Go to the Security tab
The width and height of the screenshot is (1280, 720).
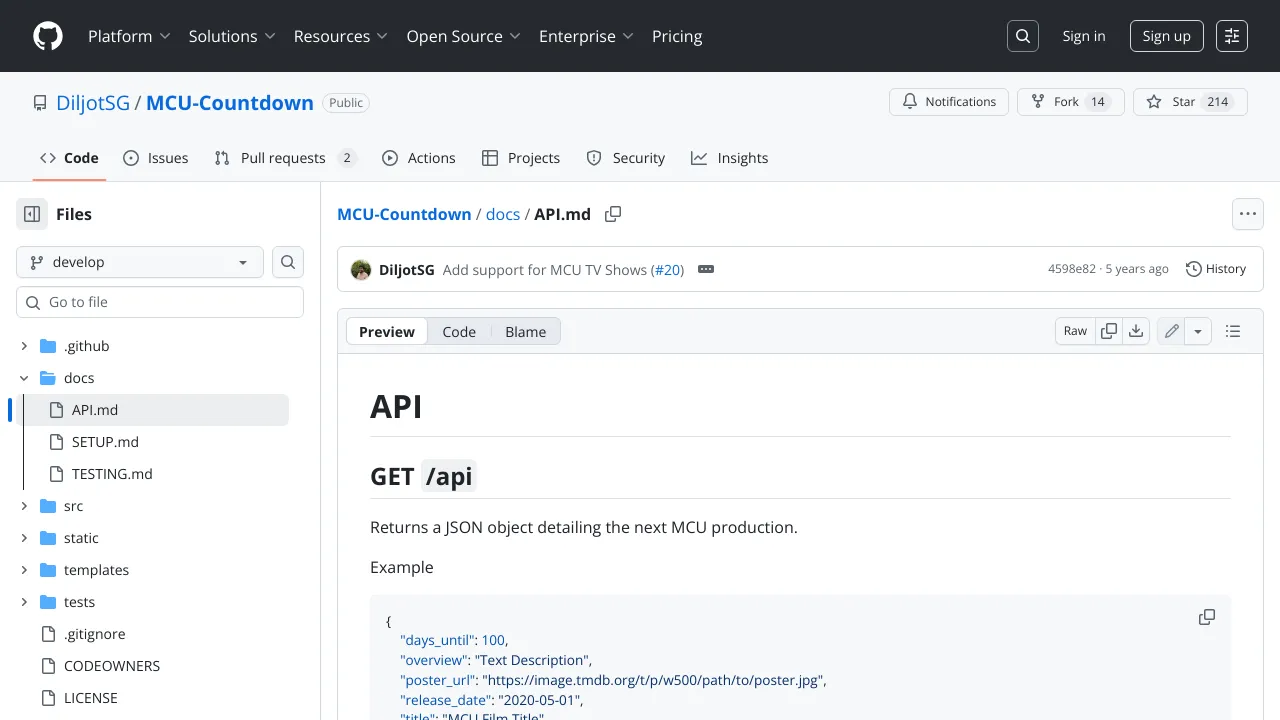pyautogui.click(x=625, y=158)
